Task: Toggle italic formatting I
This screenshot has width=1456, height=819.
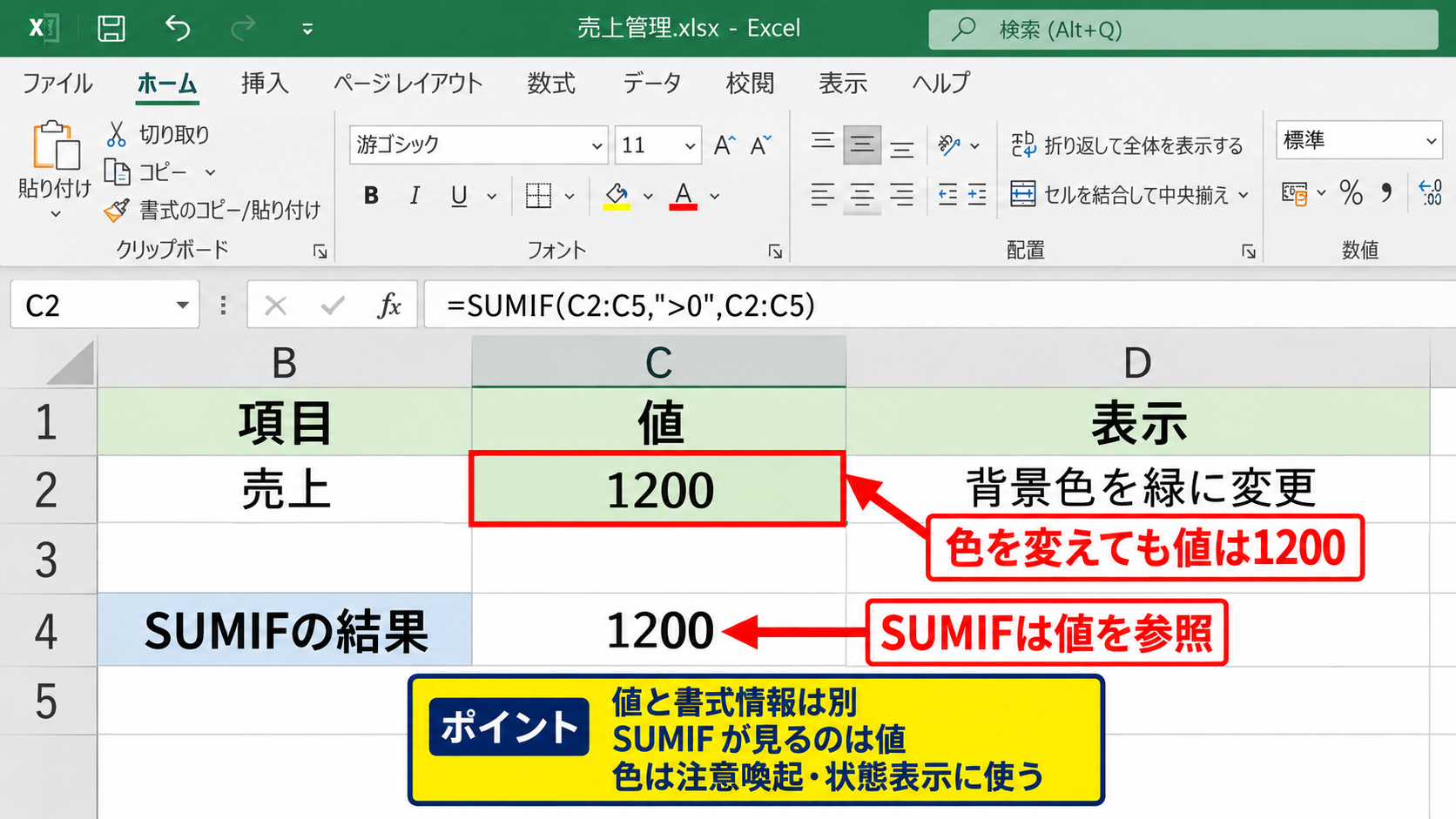Action: pos(415,196)
